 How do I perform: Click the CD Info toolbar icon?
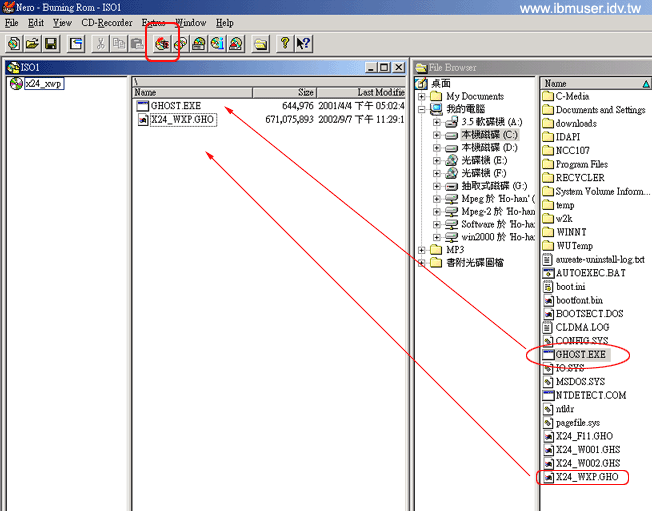[217, 44]
